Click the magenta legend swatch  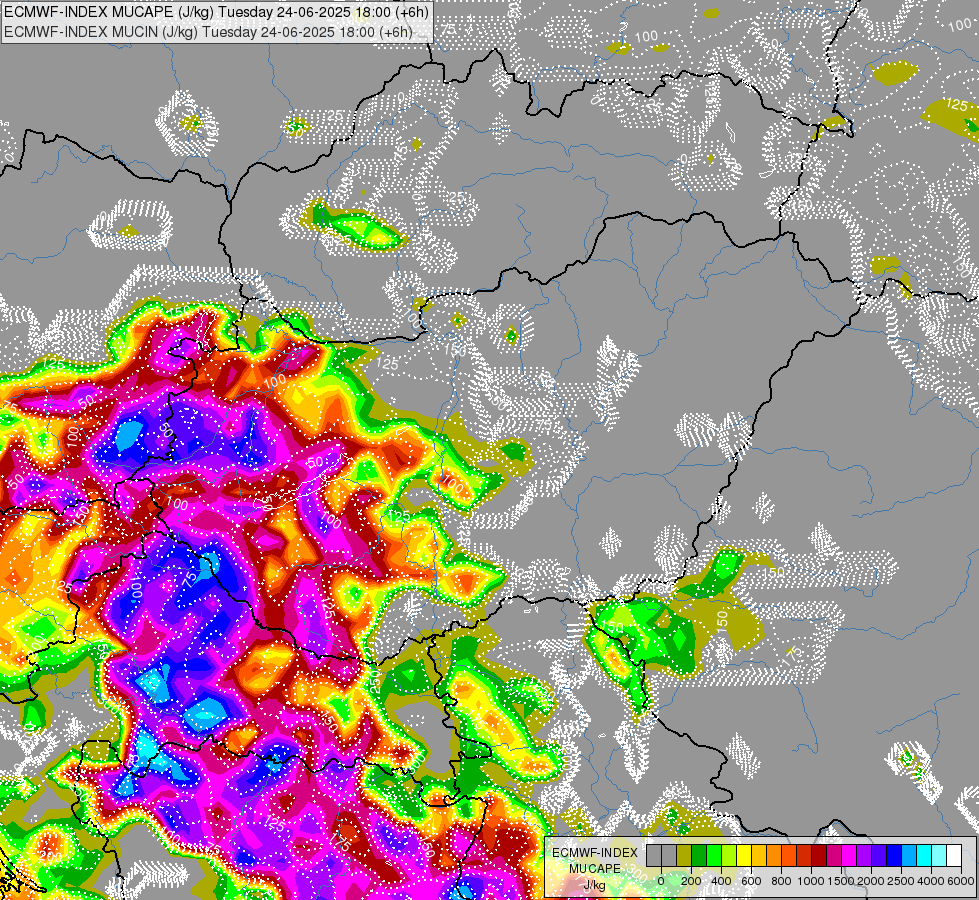click(x=849, y=856)
